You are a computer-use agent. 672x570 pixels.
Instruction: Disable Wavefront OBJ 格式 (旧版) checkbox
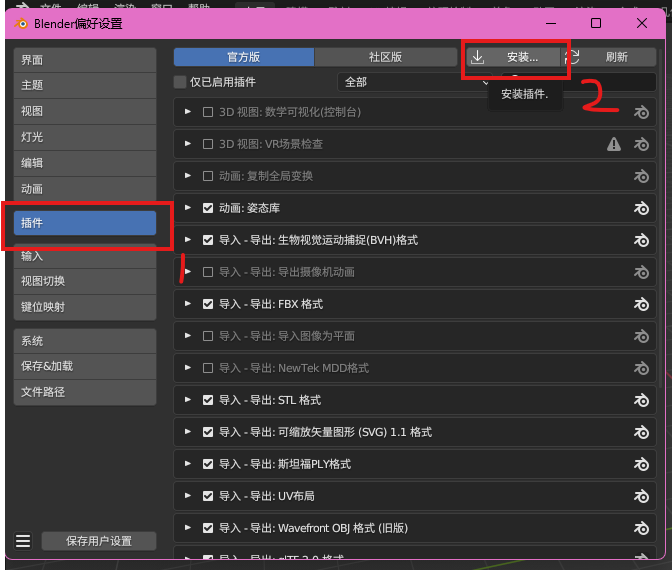208,528
